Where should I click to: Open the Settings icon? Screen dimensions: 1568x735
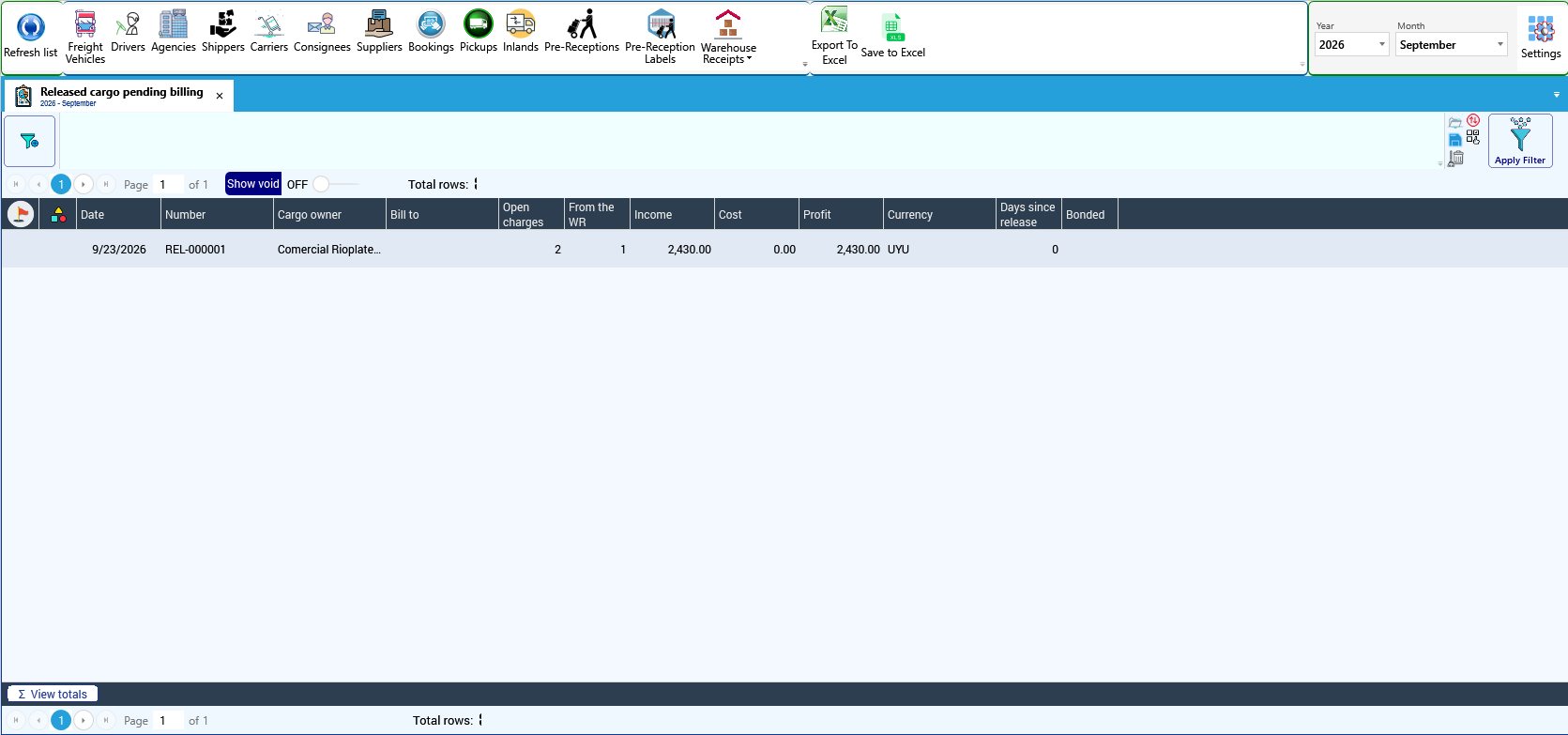(1541, 37)
